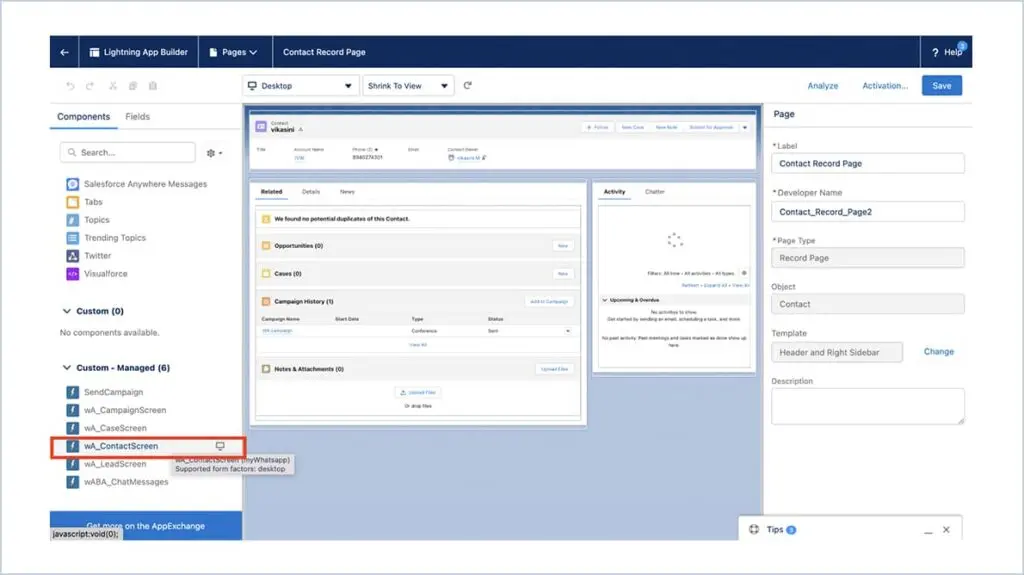The image size is (1024, 575).
Task: Open the Shrink To View dropdown
Action: click(x=408, y=86)
